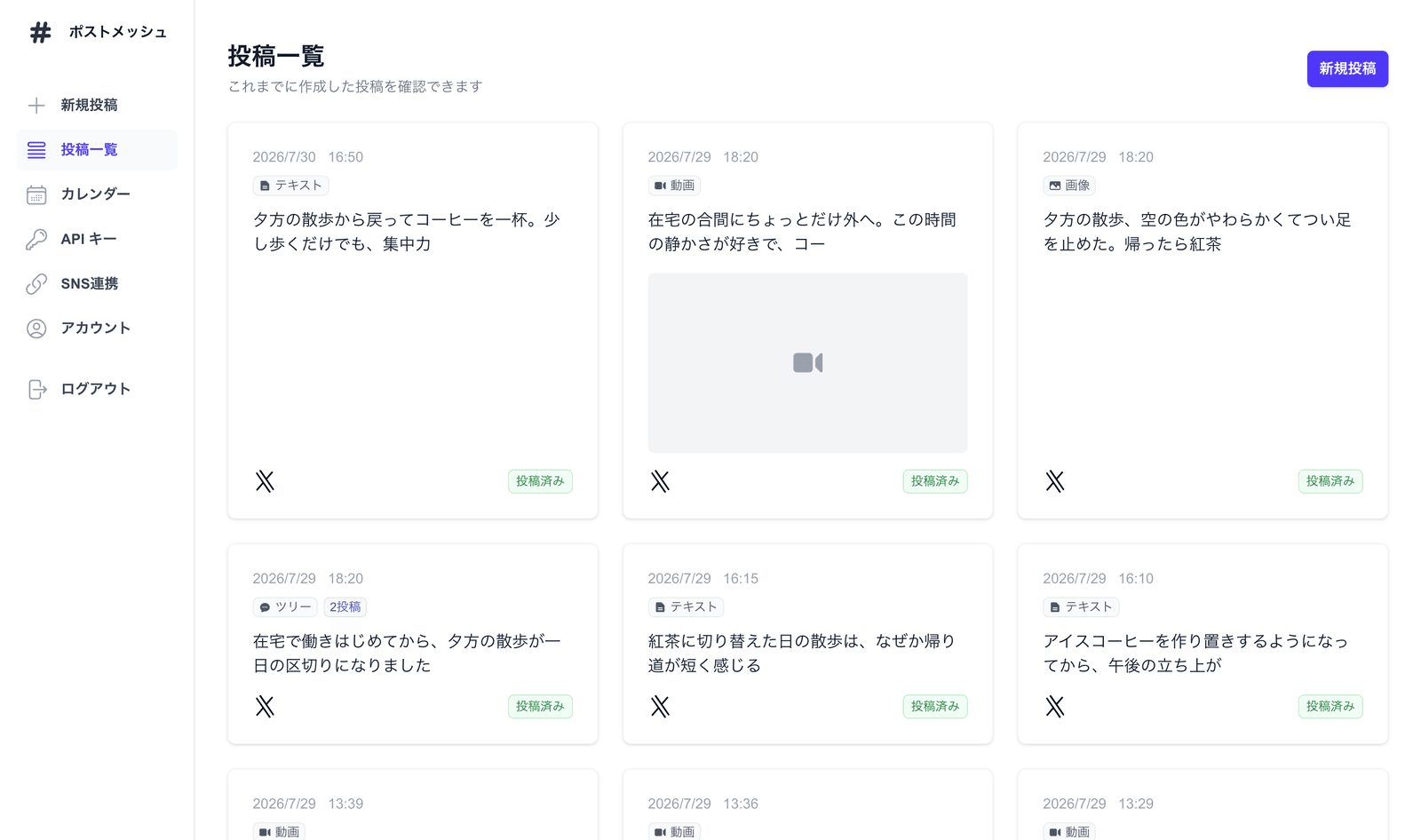Click the 2026/7/29 13:39 timestamp
The width and height of the screenshot is (1421, 840).
[x=307, y=804]
